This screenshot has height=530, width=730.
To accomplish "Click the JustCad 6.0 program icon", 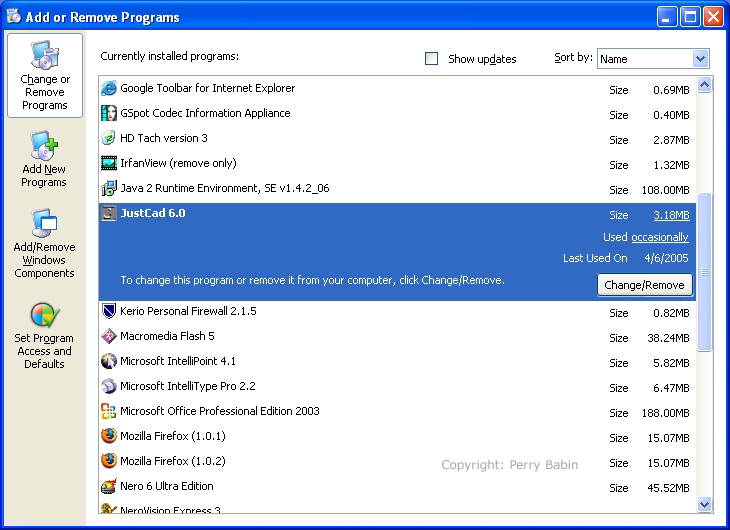I will (x=108, y=213).
